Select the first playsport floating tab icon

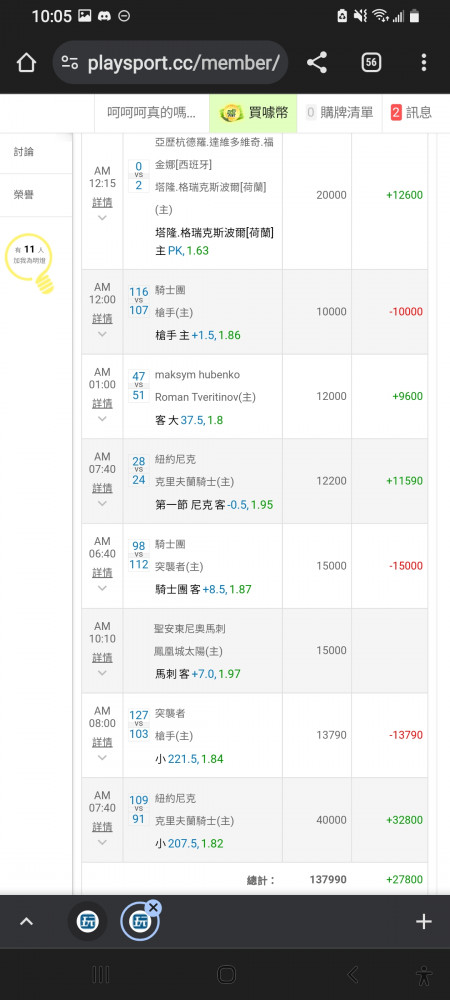pos(88,922)
